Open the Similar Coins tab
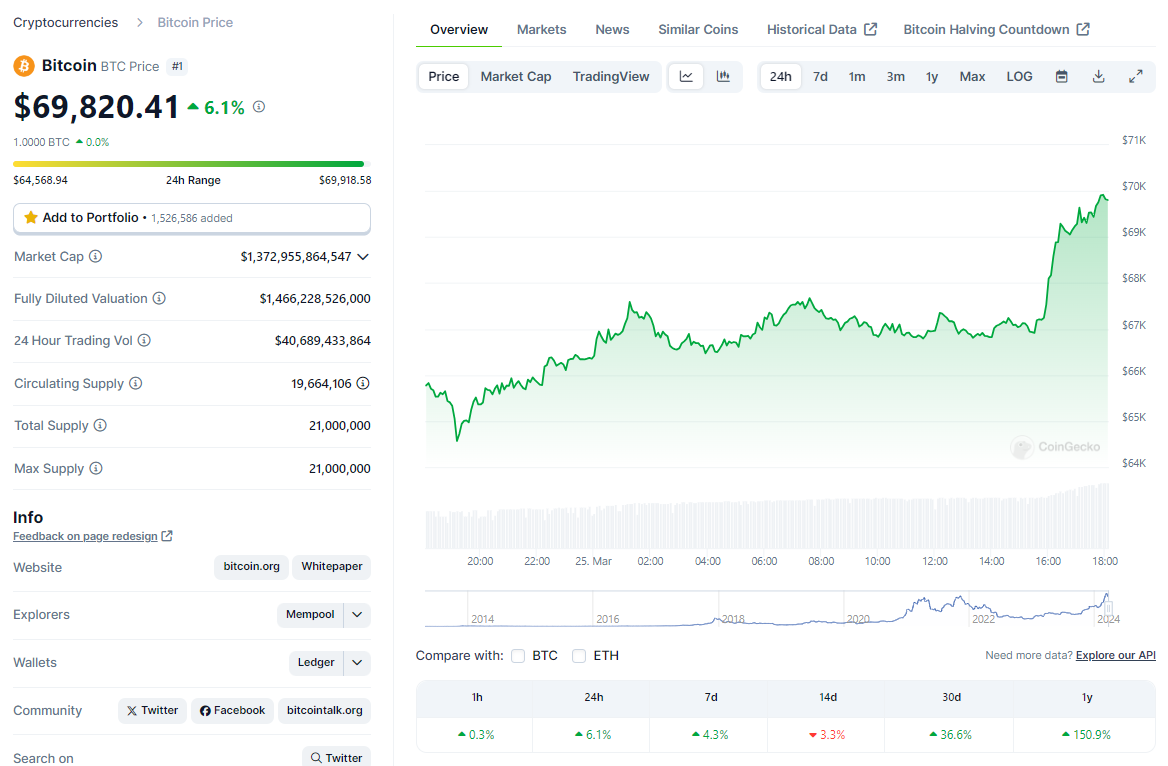Screen dimensions: 1168x766 [x=698, y=30]
